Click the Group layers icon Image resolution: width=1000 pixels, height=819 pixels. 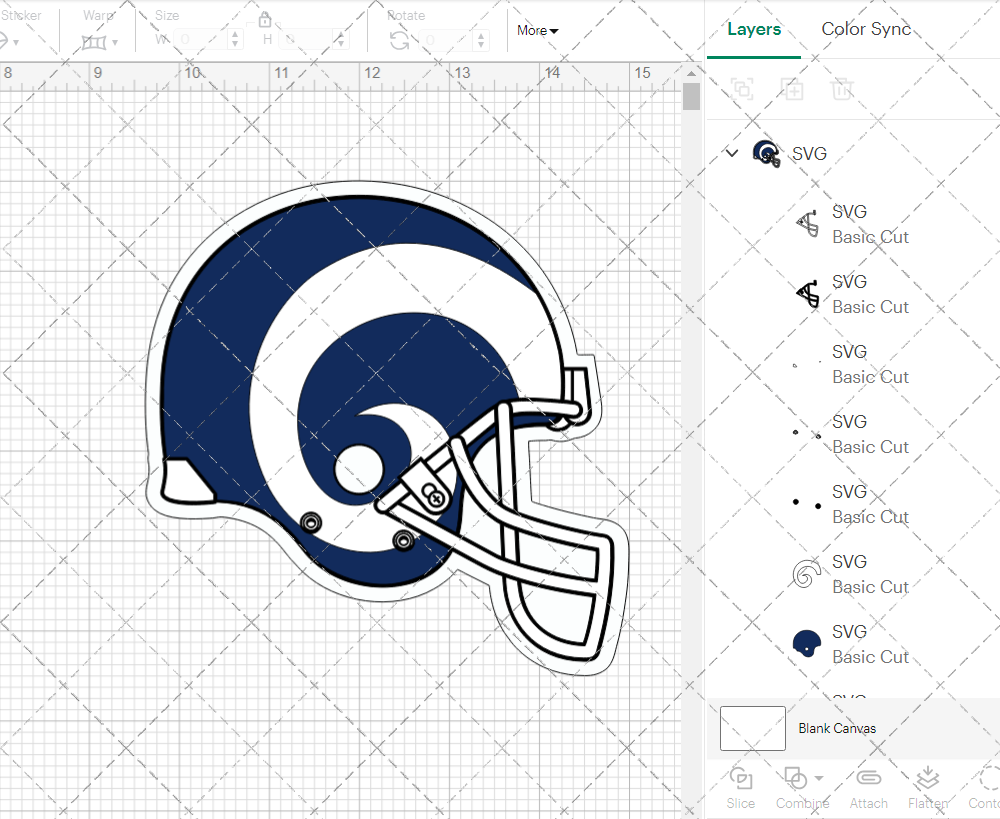click(x=742, y=89)
